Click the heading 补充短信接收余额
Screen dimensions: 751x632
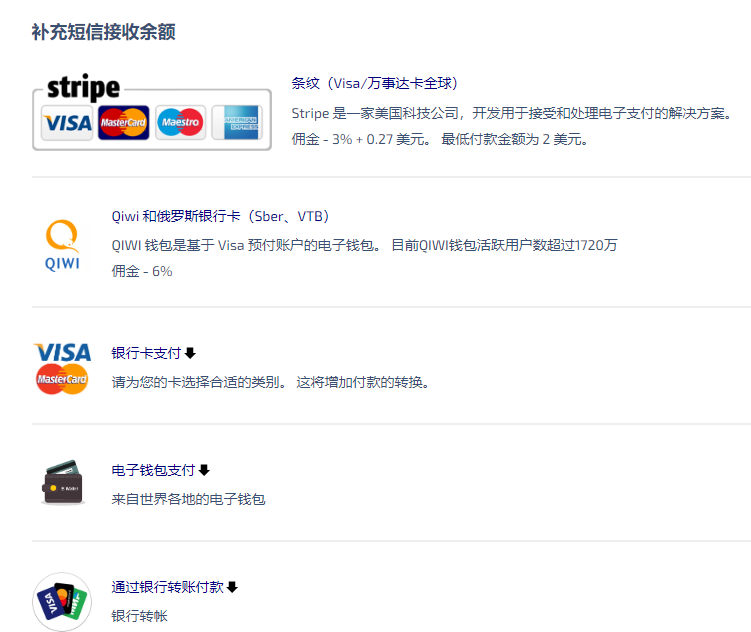(x=103, y=32)
